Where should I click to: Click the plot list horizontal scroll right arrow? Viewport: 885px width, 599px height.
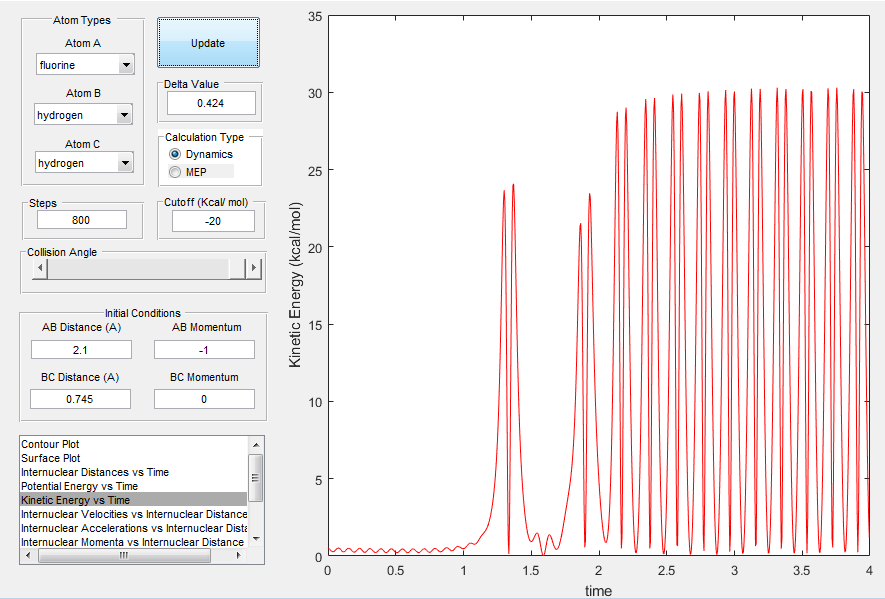point(237,556)
